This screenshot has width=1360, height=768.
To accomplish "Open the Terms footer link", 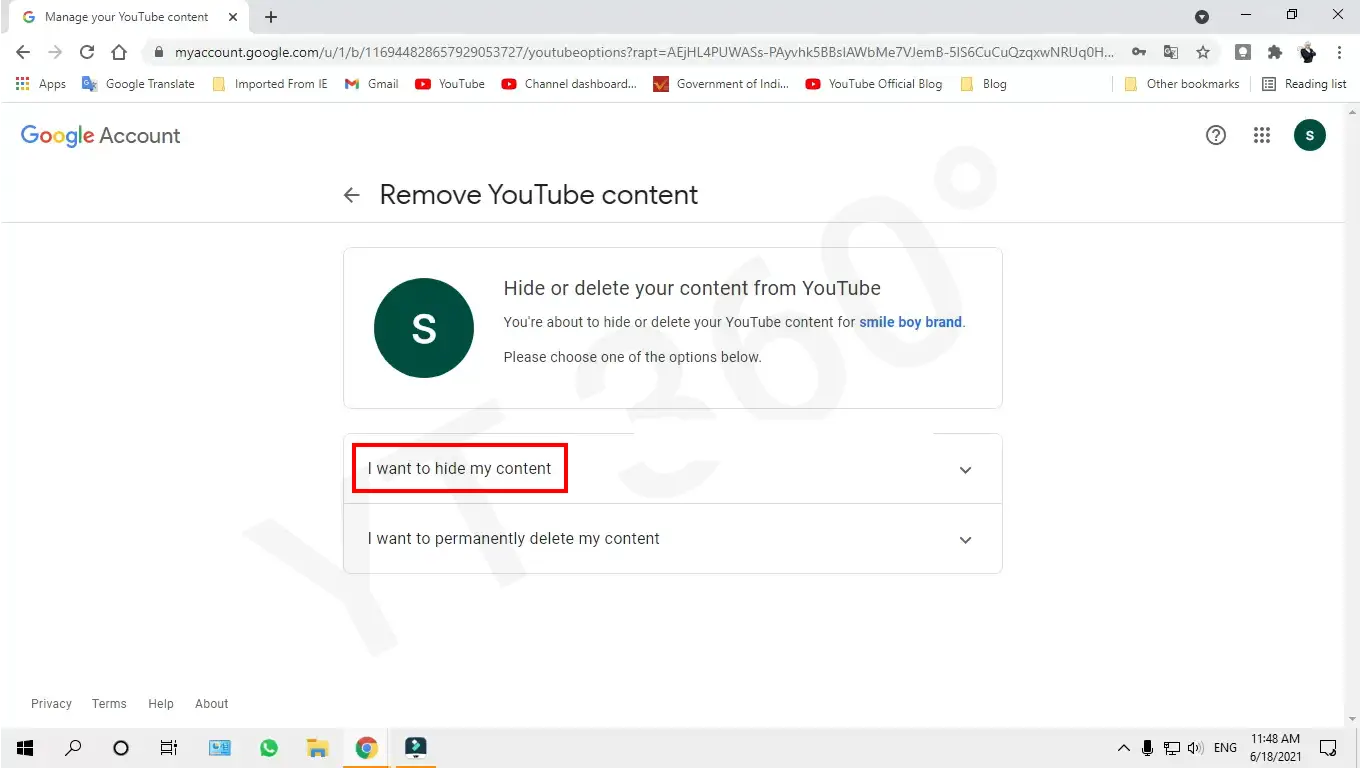I will pyautogui.click(x=109, y=704).
